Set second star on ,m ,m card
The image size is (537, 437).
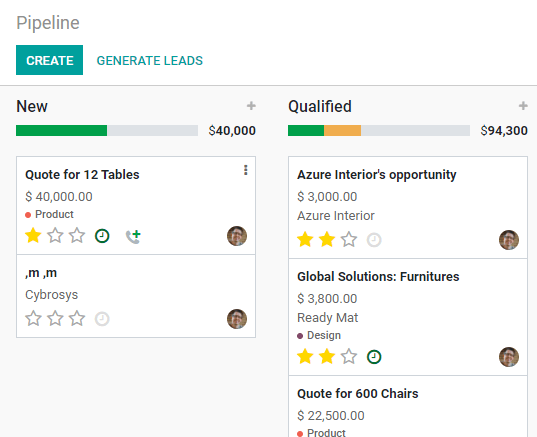[55, 319]
